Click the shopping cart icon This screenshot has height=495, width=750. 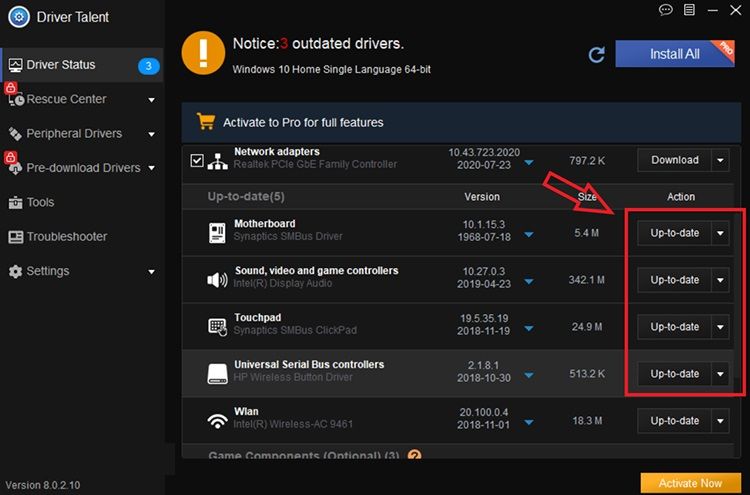[206, 121]
